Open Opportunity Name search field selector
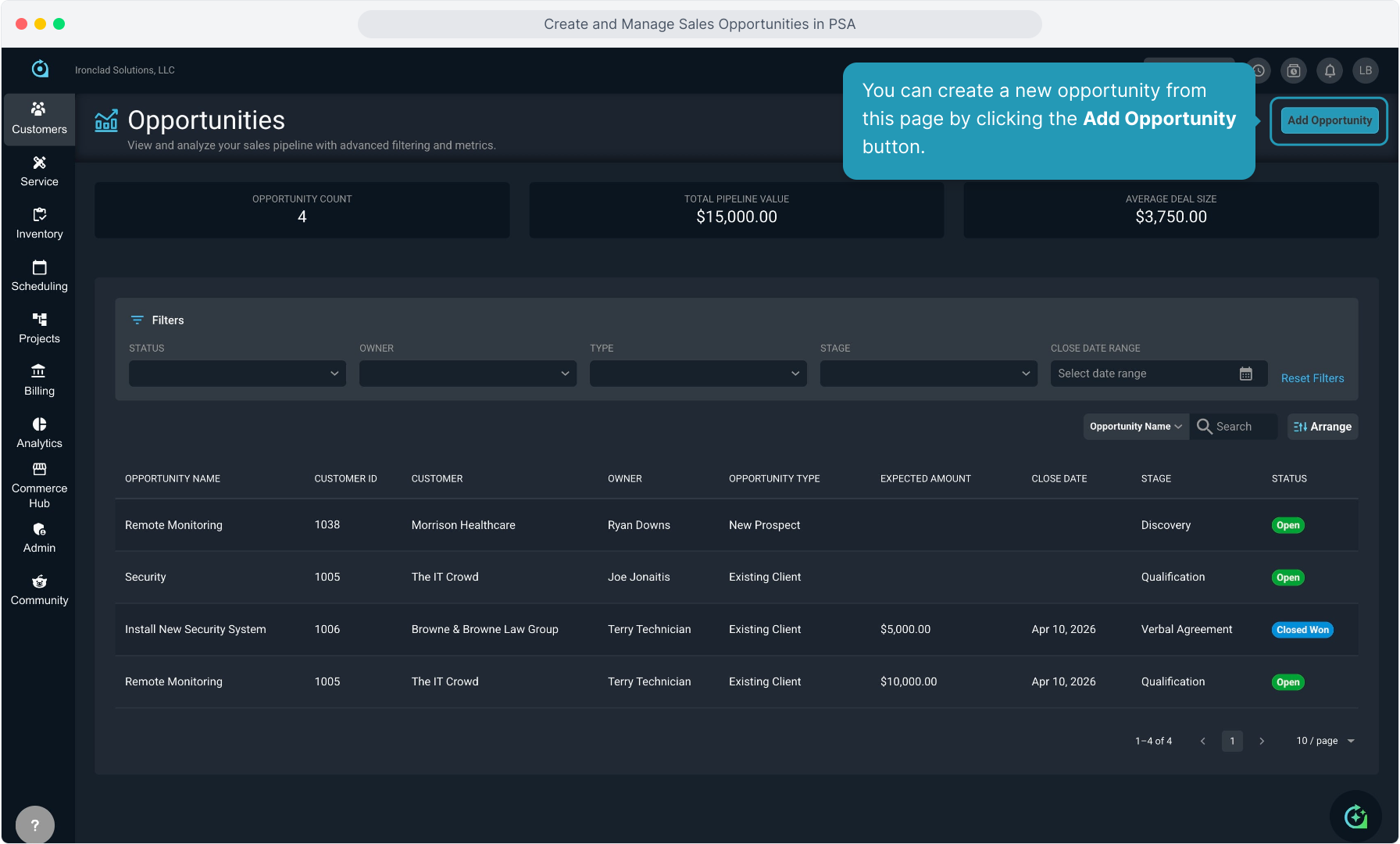The image size is (1400, 844). 1135,427
